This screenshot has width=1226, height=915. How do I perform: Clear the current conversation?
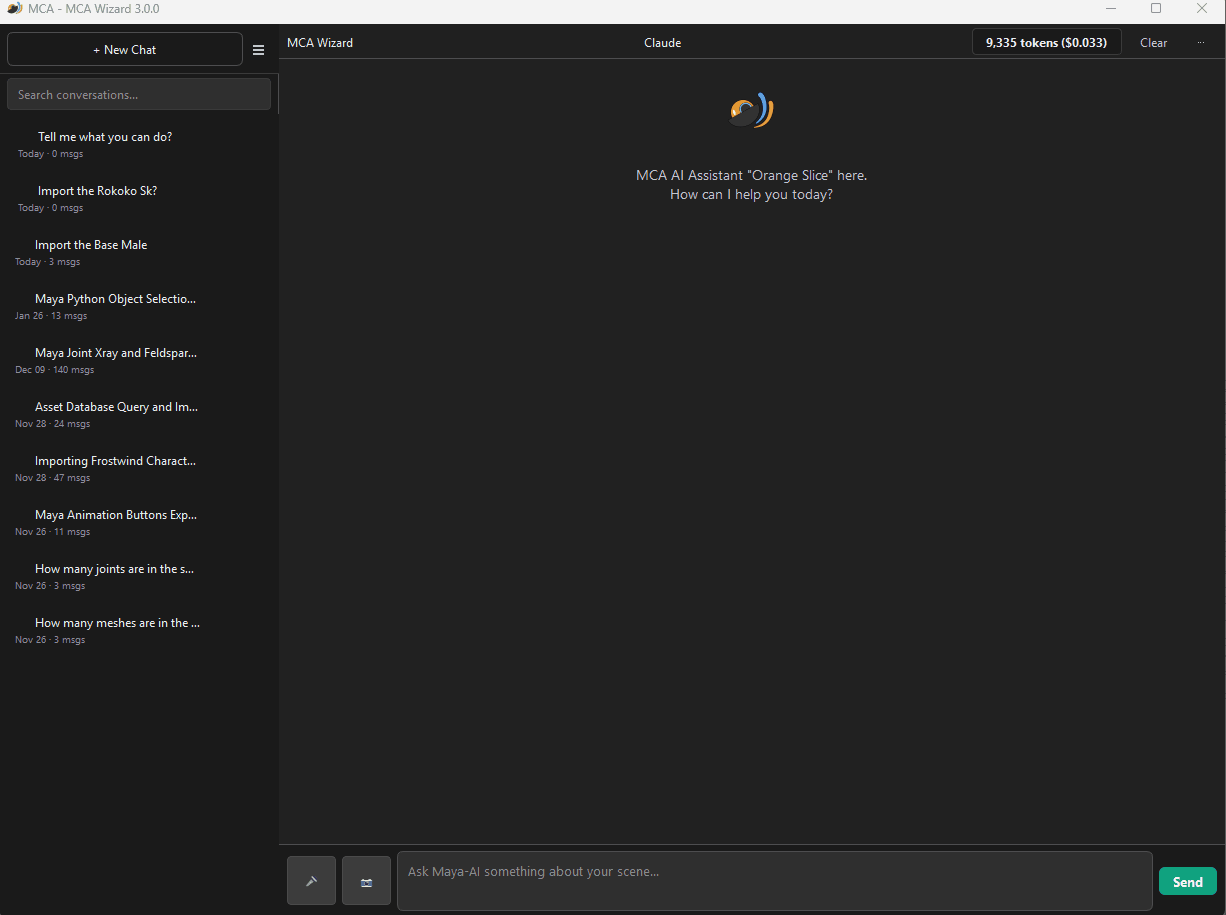(1153, 43)
